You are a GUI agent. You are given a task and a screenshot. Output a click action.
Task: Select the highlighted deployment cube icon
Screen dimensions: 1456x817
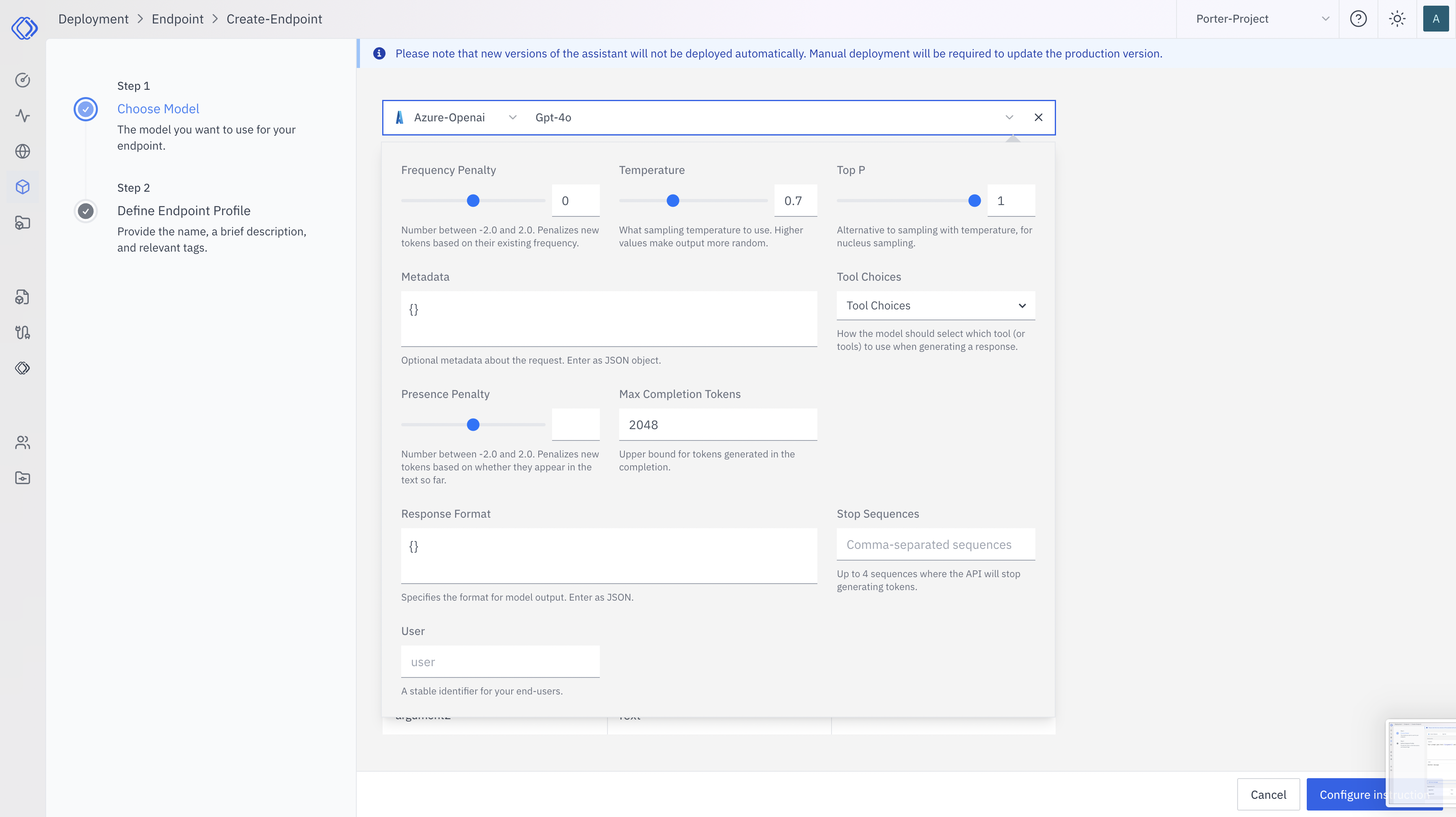coord(23,186)
